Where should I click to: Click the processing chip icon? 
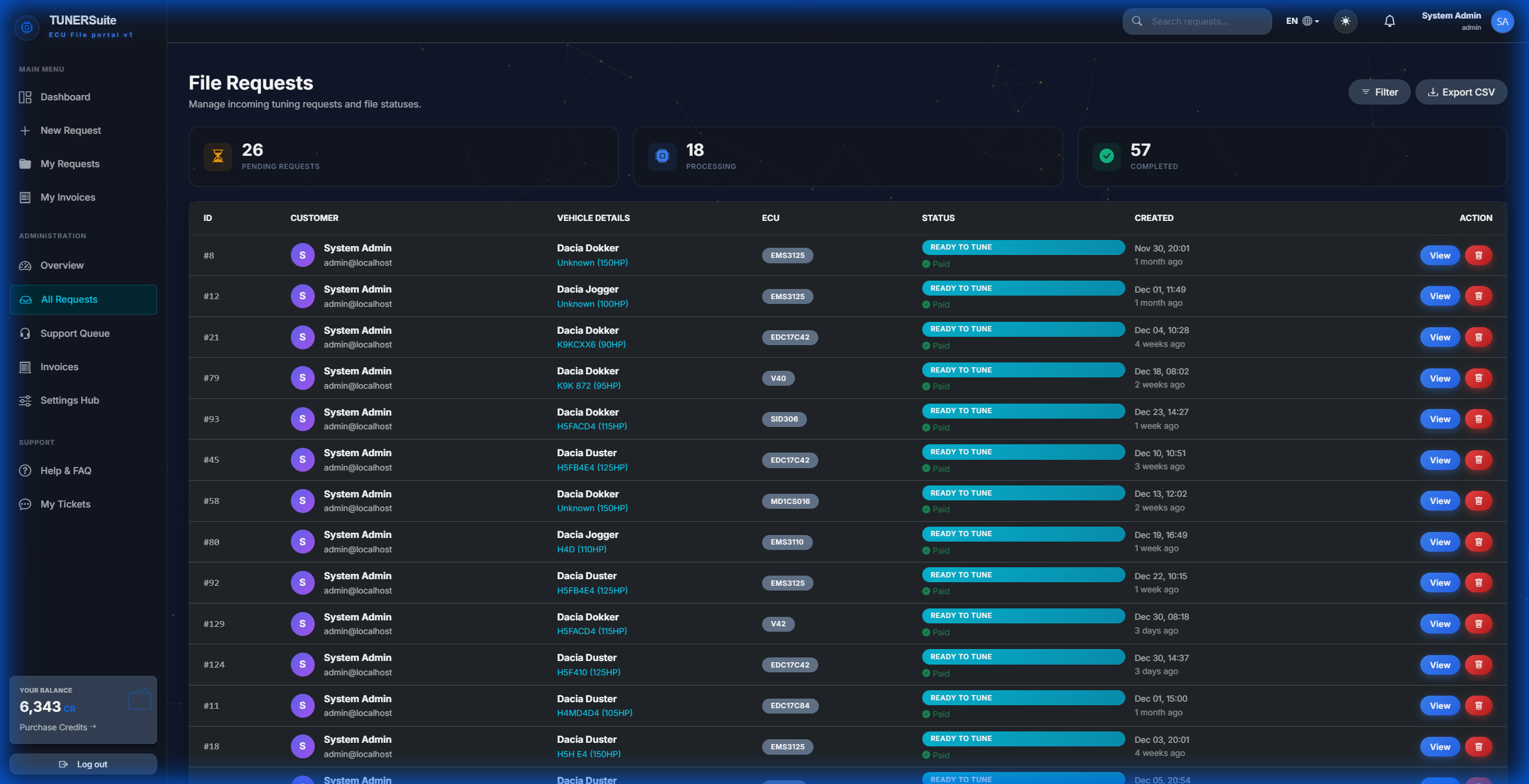[662, 156]
